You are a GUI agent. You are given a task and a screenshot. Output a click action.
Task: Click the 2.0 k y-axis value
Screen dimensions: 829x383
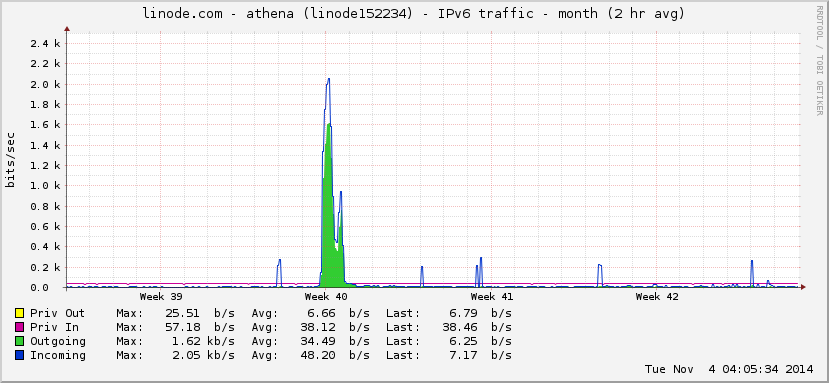tap(46, 84)
